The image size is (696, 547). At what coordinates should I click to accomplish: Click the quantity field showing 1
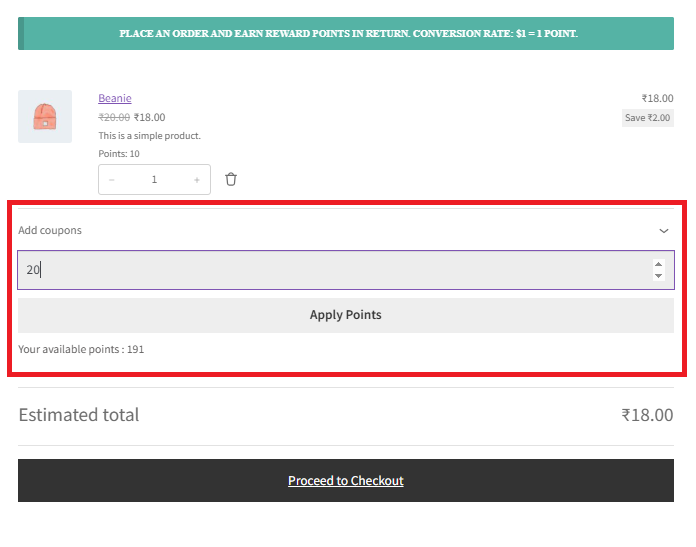click(154, 180)
